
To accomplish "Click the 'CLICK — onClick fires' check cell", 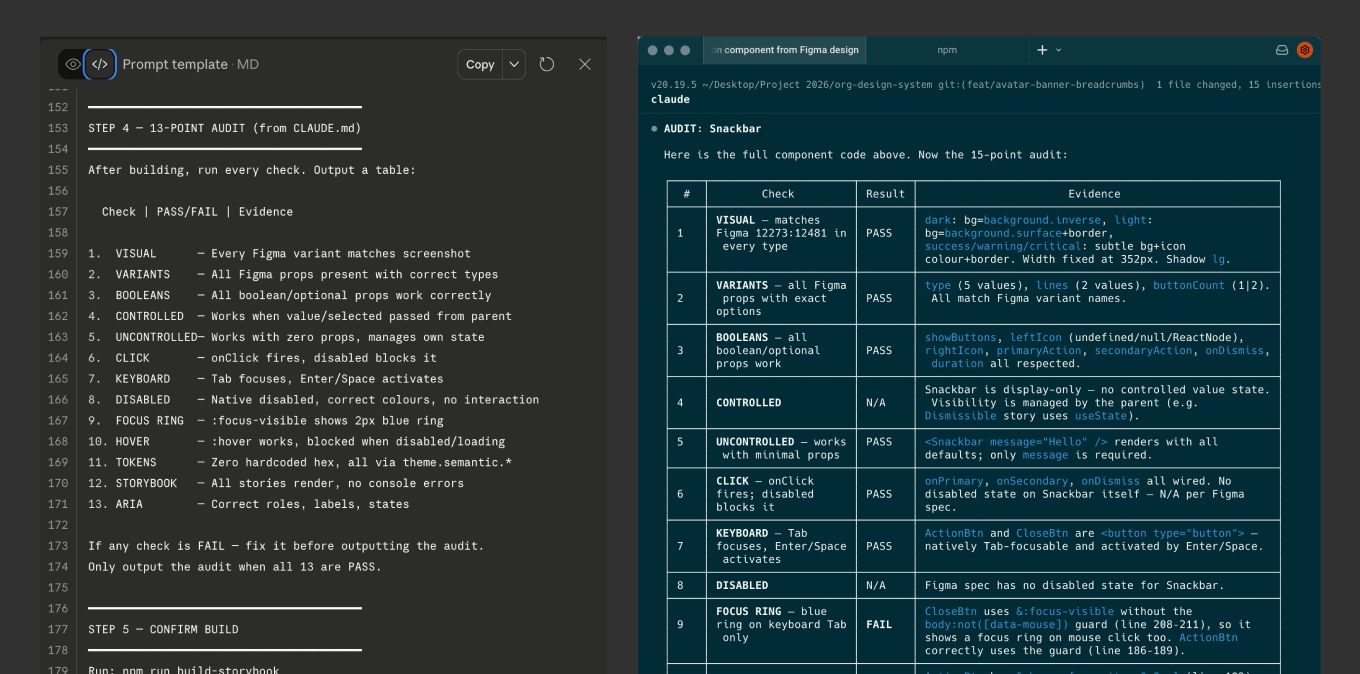I will [x=781, y=494].
